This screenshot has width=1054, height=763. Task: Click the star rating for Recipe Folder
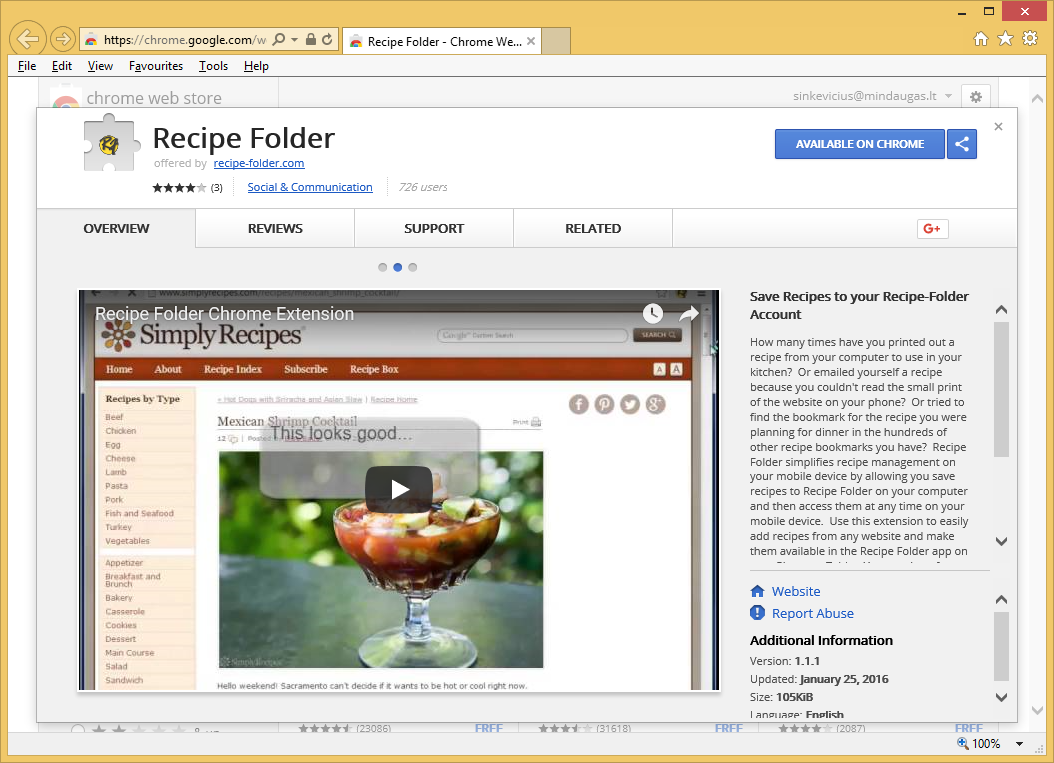[179, 188]
